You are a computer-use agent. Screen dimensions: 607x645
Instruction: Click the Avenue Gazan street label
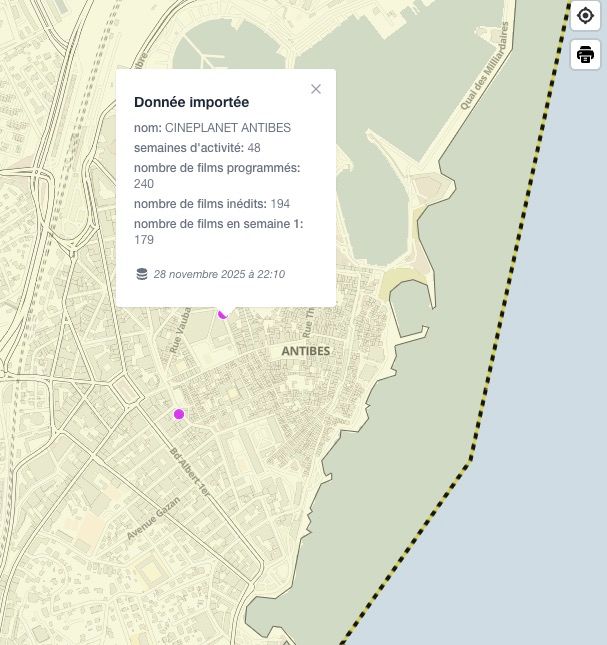(153, 518)
